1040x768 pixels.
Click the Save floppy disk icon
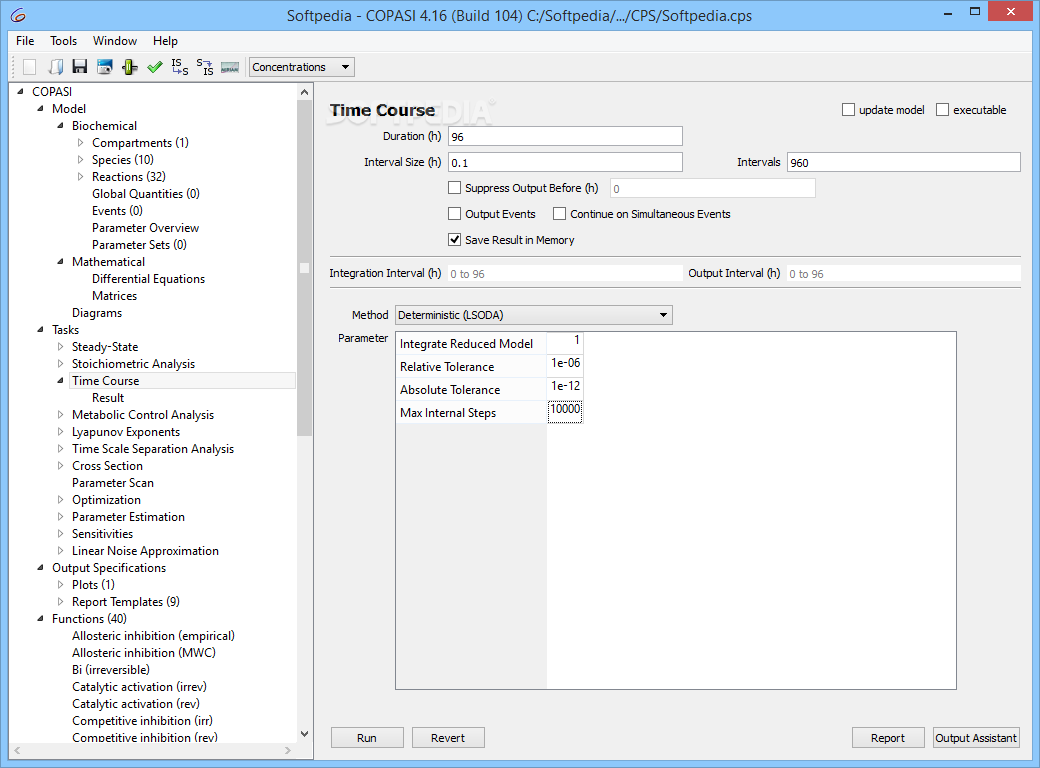[80, 67]
